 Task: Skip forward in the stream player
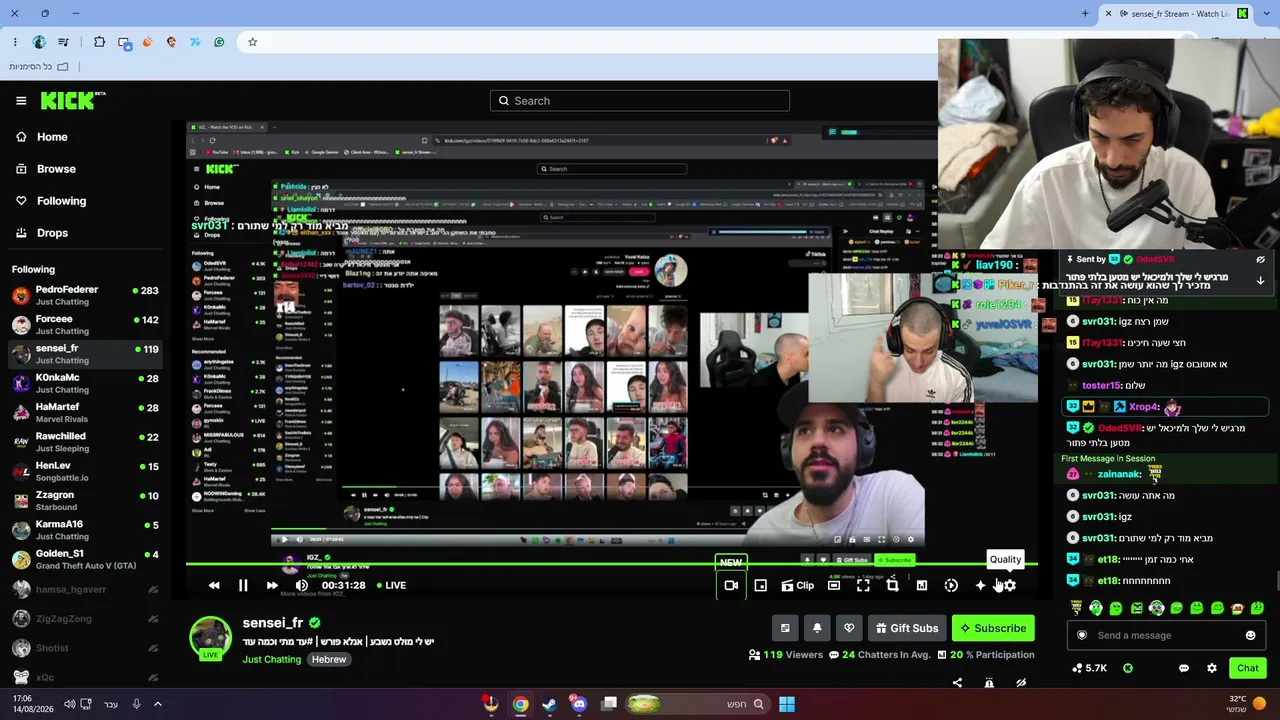(272, 585)
